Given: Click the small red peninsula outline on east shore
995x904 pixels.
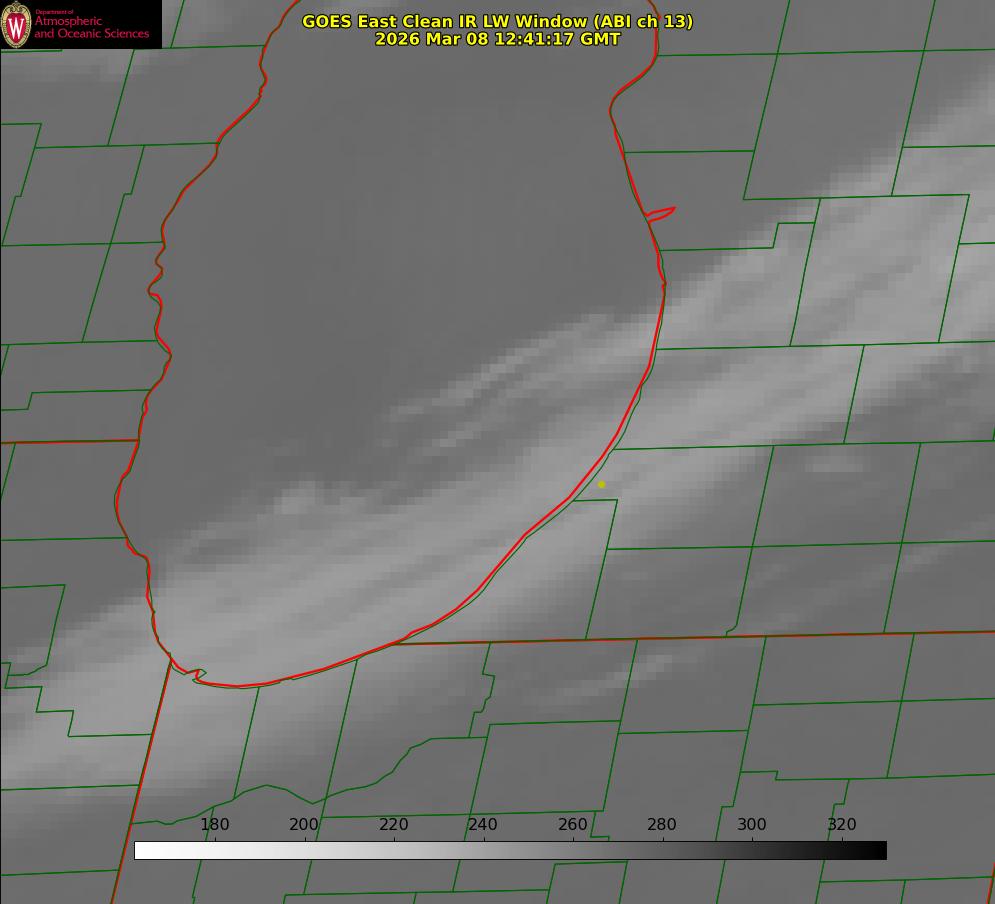Looking at the screenshot, I should pyautogui.click(x=661, y=213).
